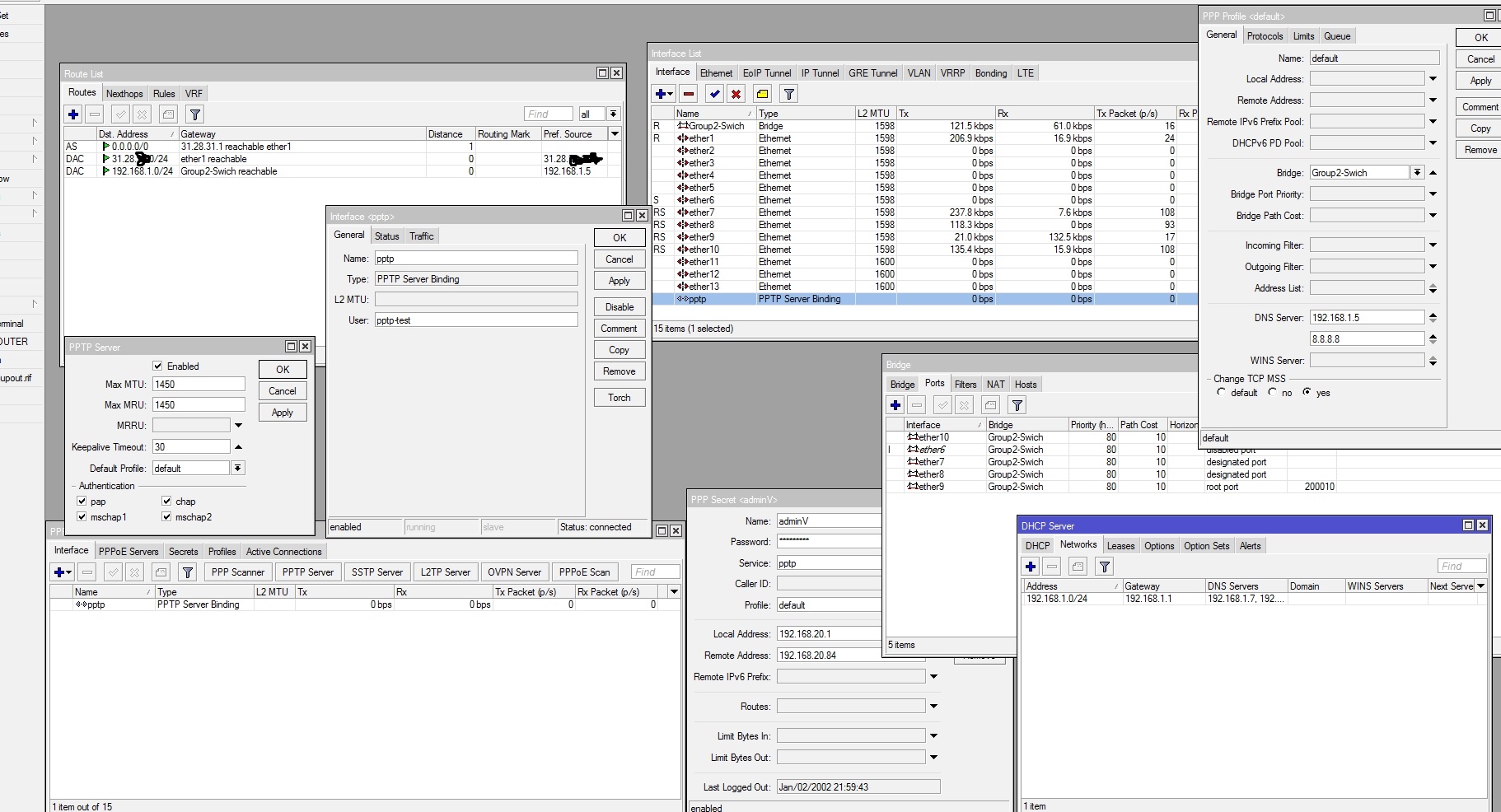The width and height of the screenshot is (1501, 812).
Task: Open the EoIP Tunnel tab in Interface List
Action: 766,73
